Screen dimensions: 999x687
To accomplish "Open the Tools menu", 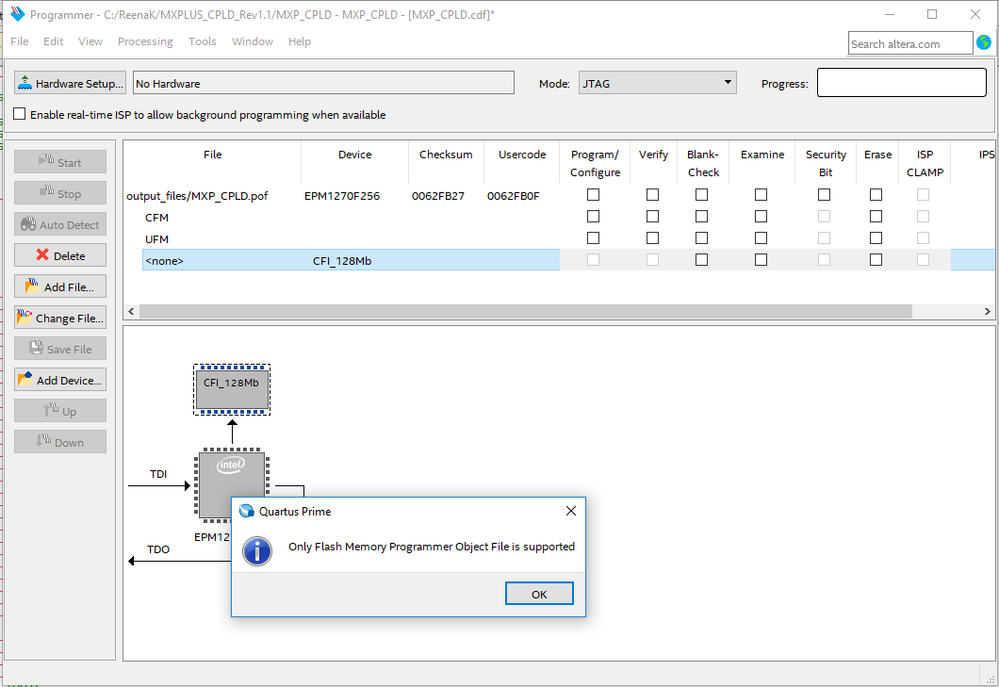I will pyautogui.click(x=202, y=42).
